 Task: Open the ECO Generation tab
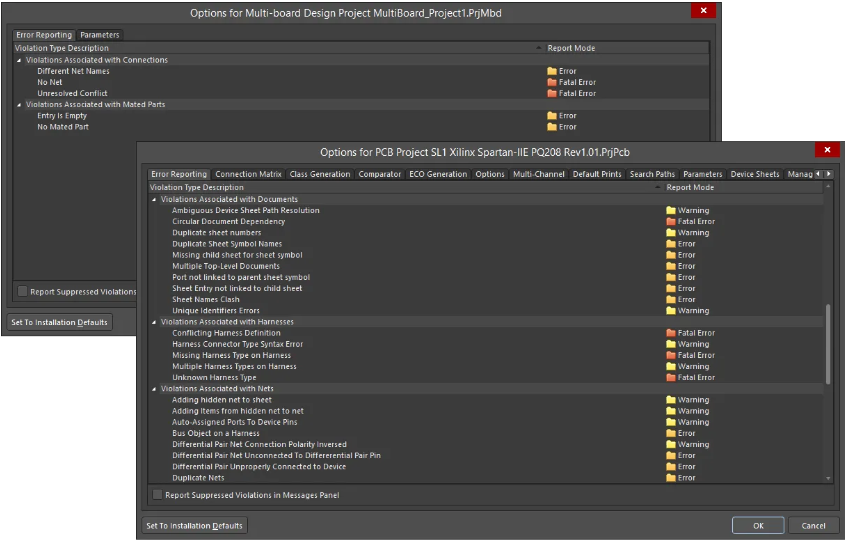point(438,174)
